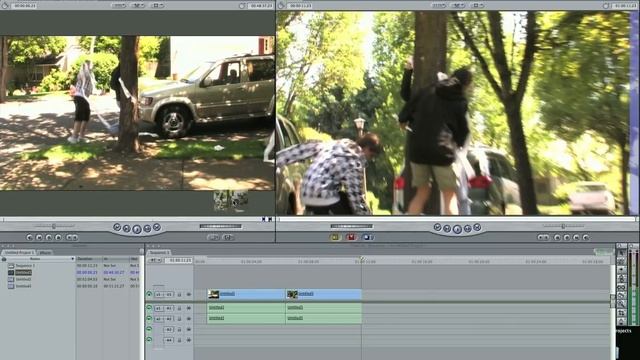Click Add Marker button in Viewer
Image resolution: width=640 pixels, height=360 pixels.
pos(59,237)
